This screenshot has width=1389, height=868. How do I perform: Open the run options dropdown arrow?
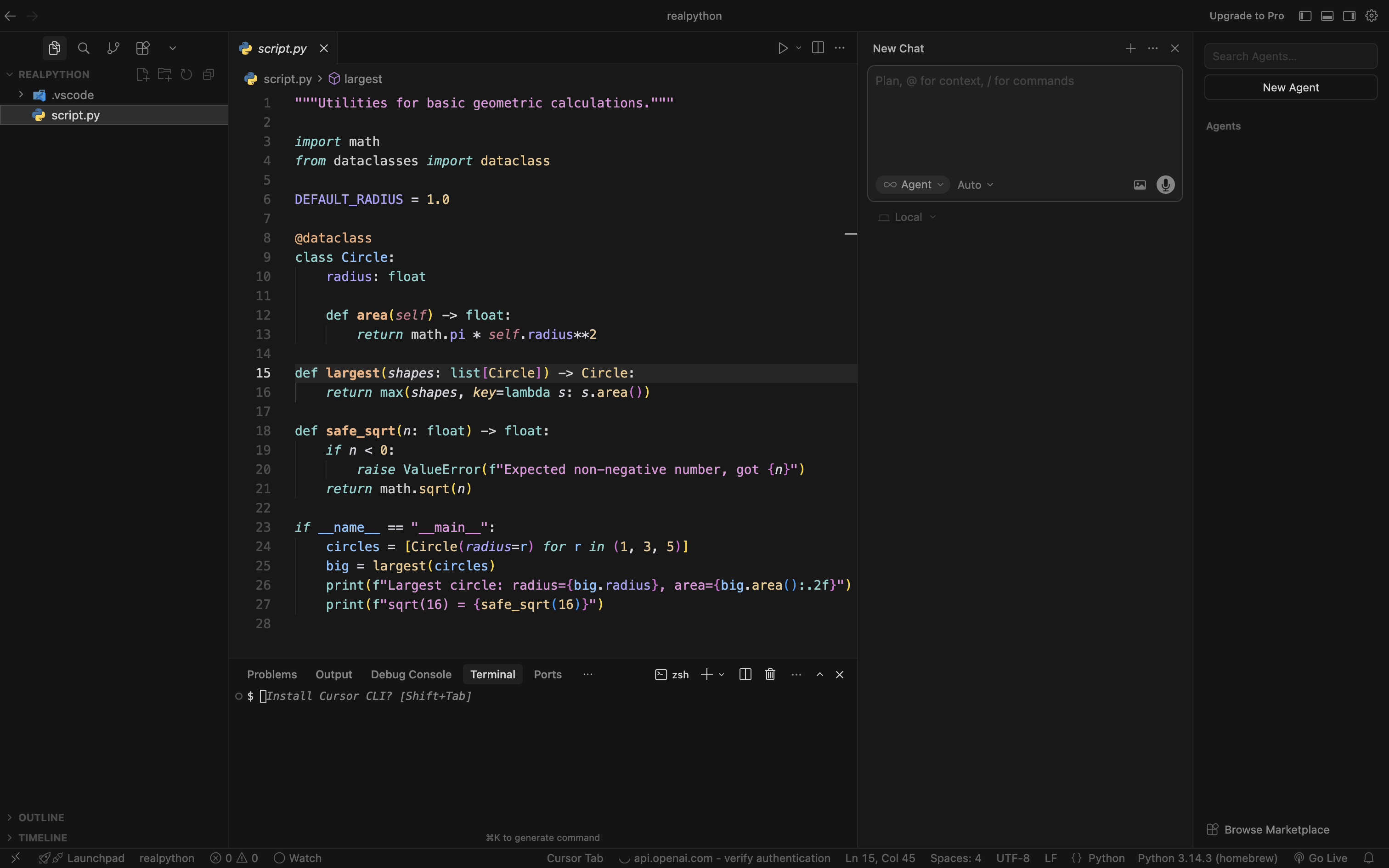[798, 48]
